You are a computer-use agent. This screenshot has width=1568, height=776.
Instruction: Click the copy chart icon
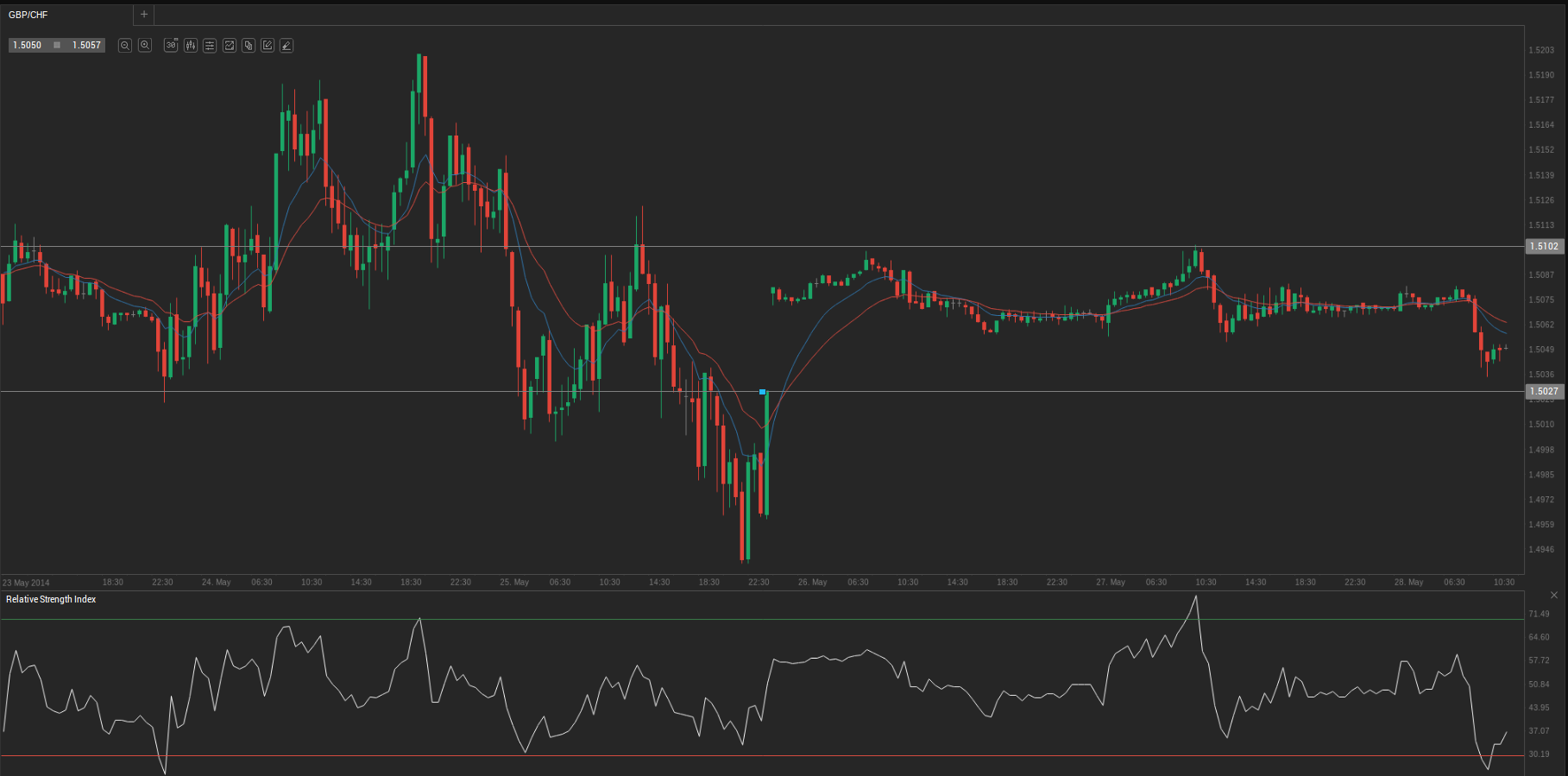pyautogui.click(x=249, y=45)
